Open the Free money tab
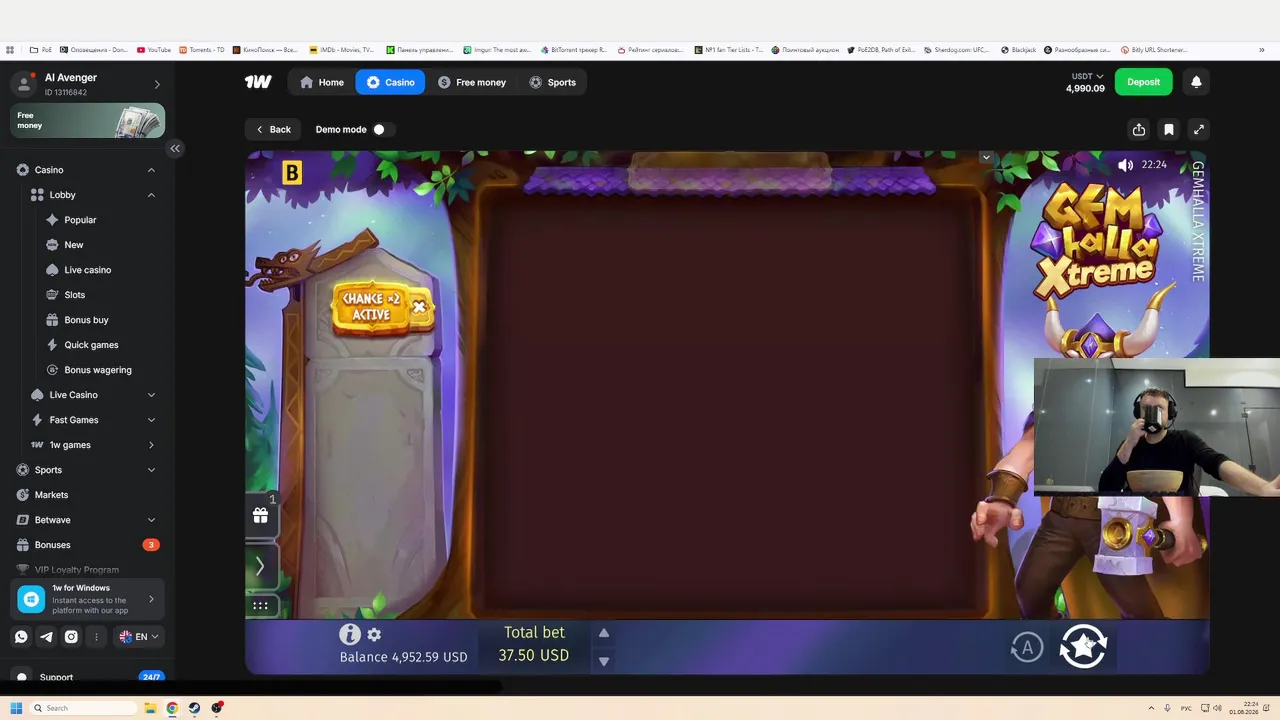The height and width of the screenshot is (720, 1280). tap(472, 82)
